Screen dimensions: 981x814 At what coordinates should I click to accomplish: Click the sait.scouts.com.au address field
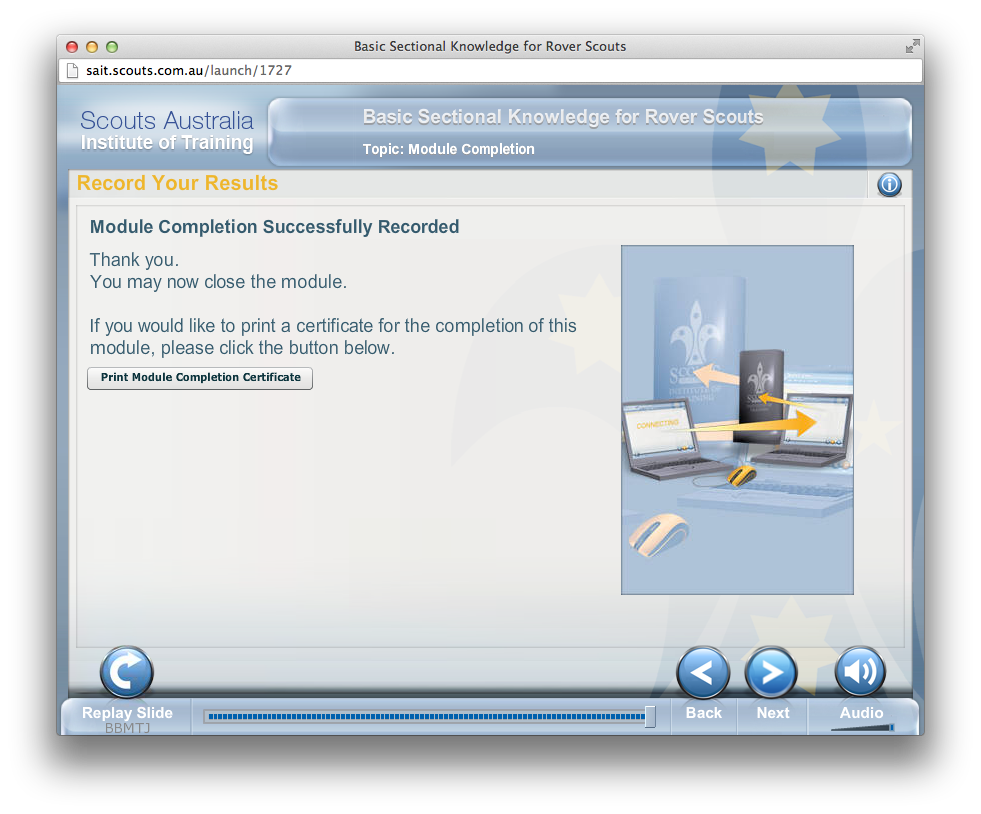pyautogui.click(x=490, y=70)
